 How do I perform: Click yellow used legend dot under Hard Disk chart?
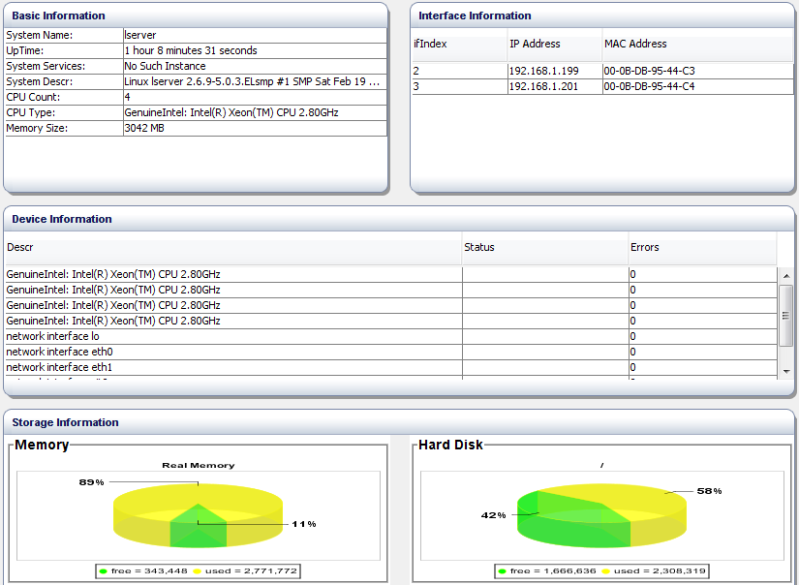(x=606, y=571)
